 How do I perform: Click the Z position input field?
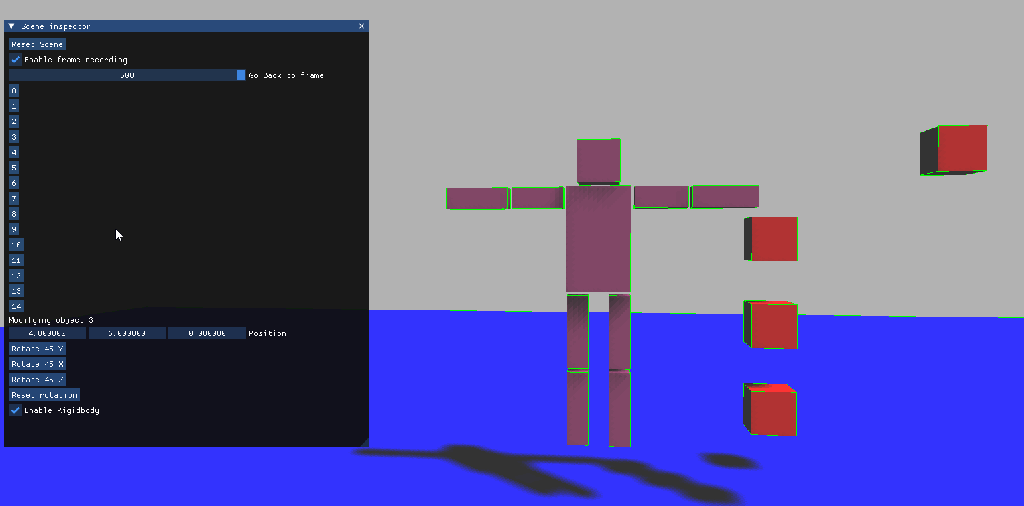click(206, 333)
